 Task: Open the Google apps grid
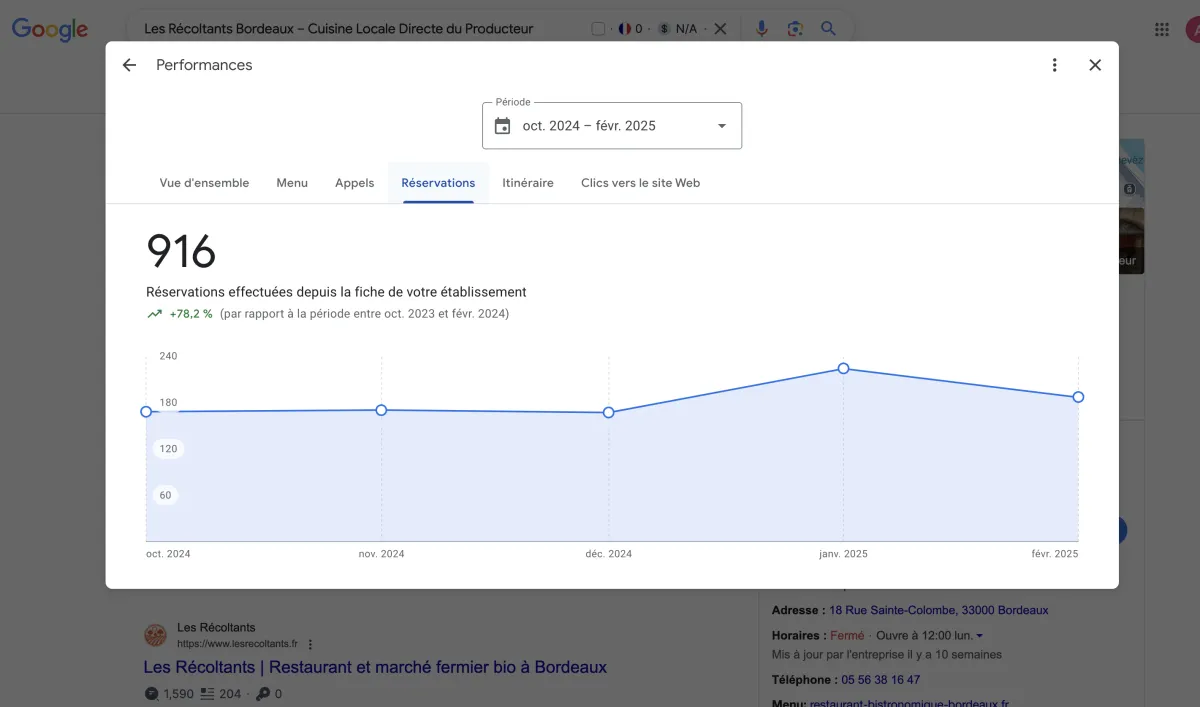[x=1162, y=30]
